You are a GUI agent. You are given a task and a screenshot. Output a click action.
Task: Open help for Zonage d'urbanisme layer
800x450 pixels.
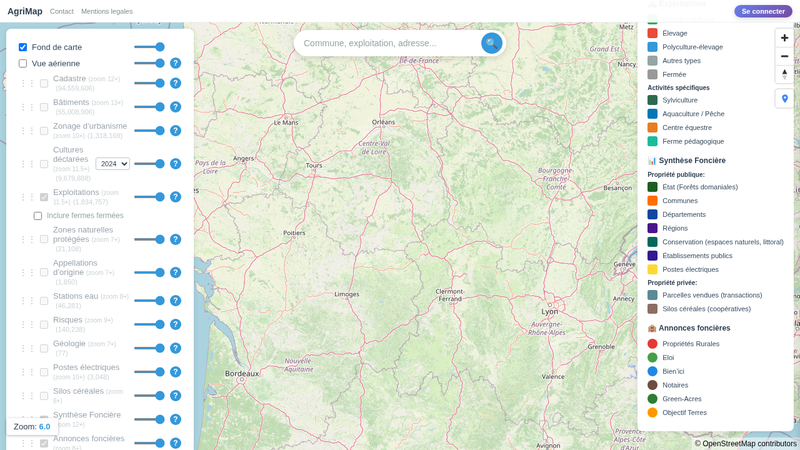click(176, 131)
